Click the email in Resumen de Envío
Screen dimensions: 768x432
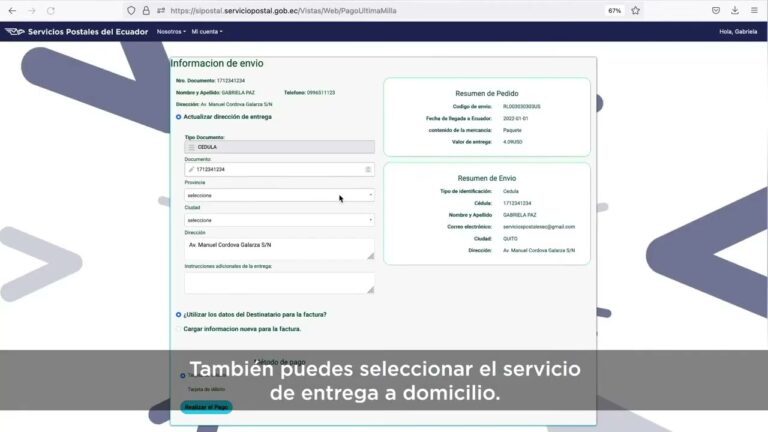click(539, 227)
